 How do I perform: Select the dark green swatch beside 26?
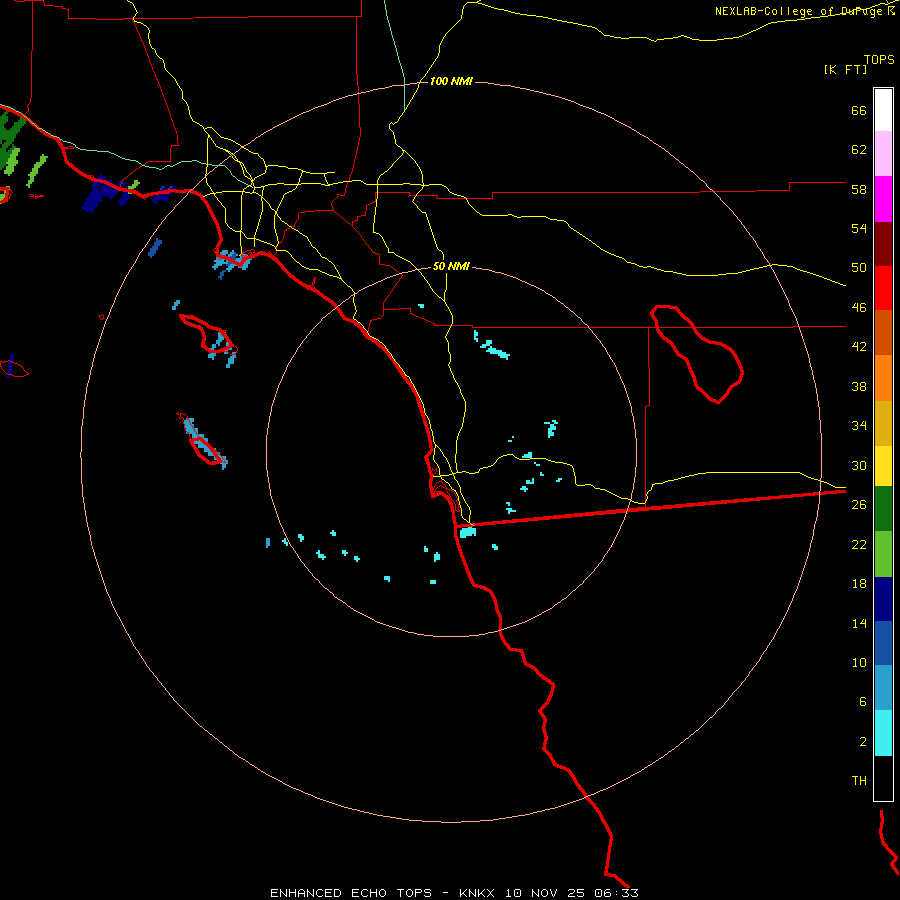883,508
